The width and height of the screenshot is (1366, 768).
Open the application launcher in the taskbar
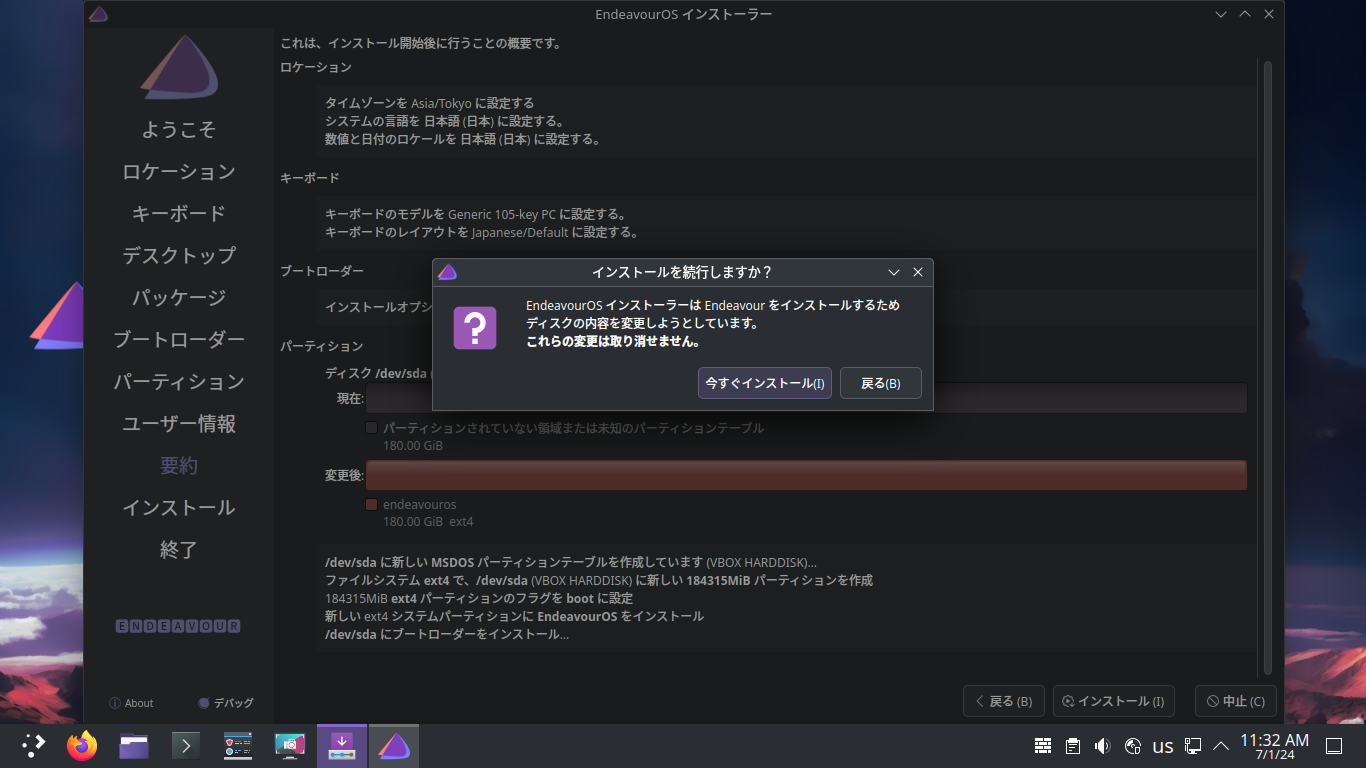tap(34, 745)
